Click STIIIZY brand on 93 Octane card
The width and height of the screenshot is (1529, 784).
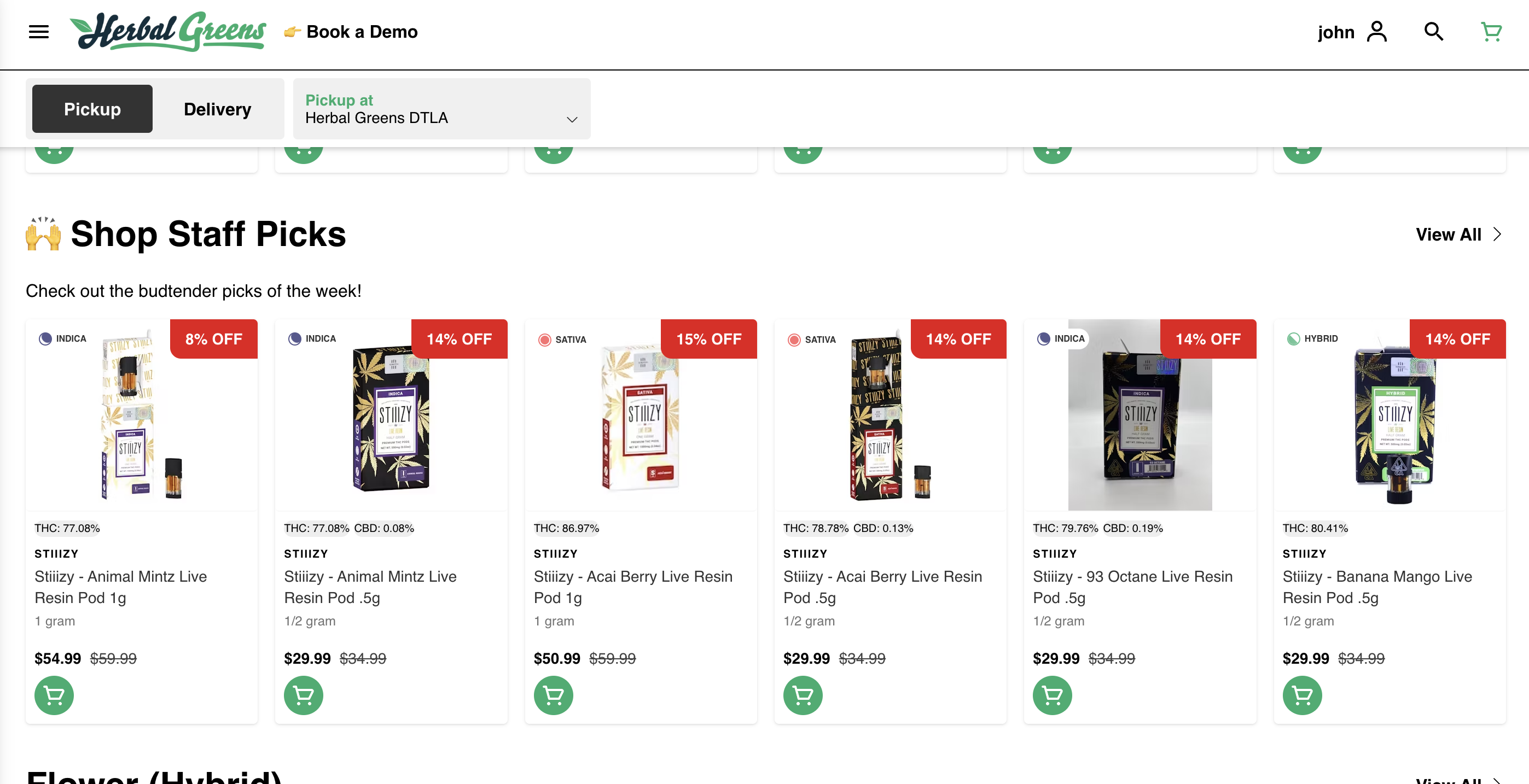pyautogui.click(x=1054, y=554)
